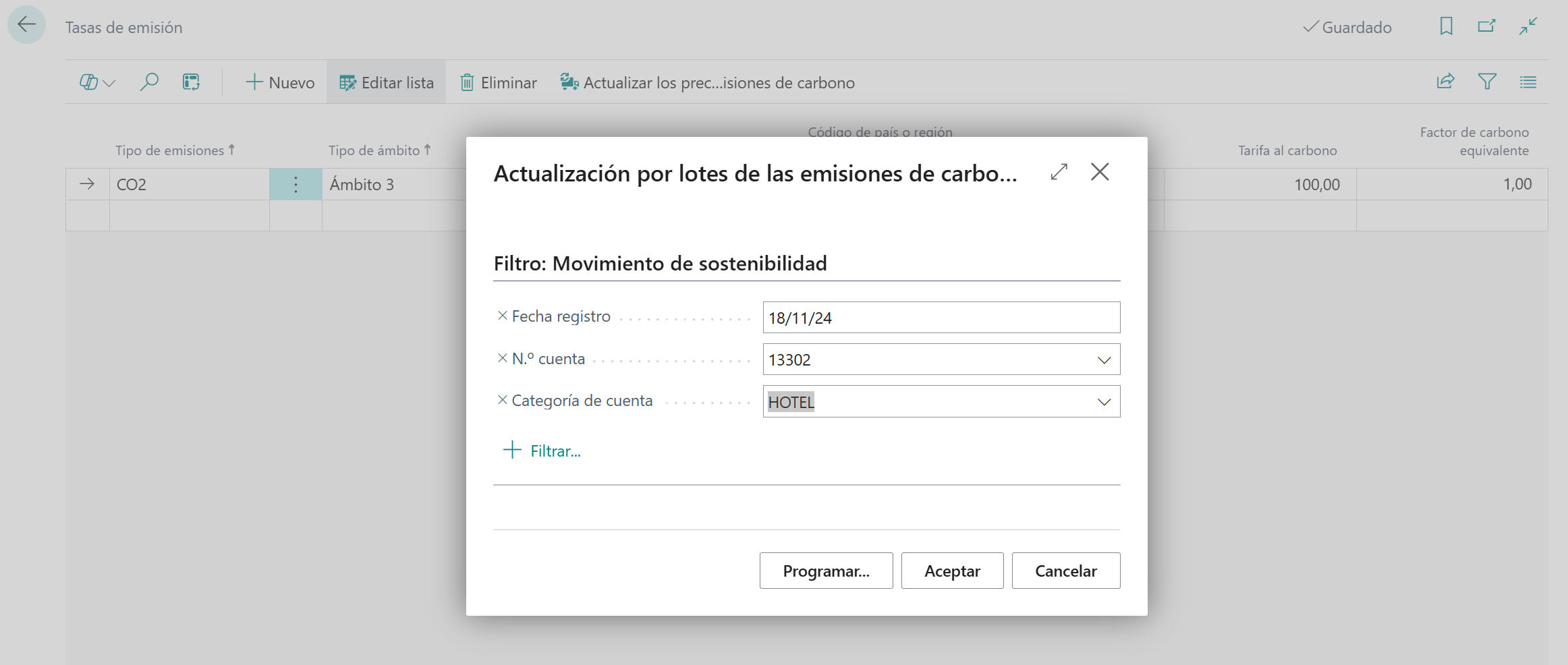The image size is (1568, 665).
Task: Open row options three-dot menu for CO2
Action: [x=296, y=184]
